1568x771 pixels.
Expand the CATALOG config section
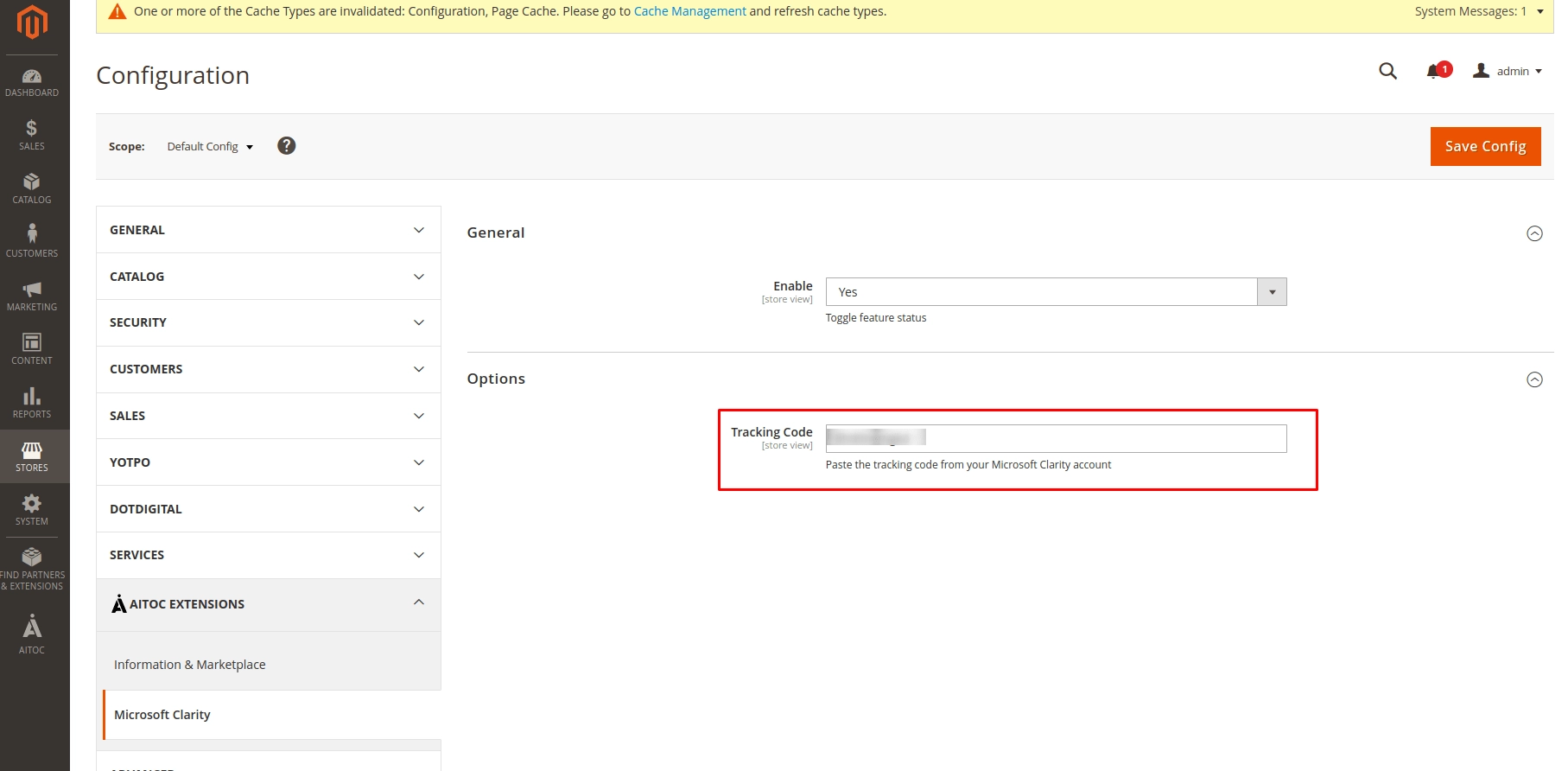(x=269, y=277)
